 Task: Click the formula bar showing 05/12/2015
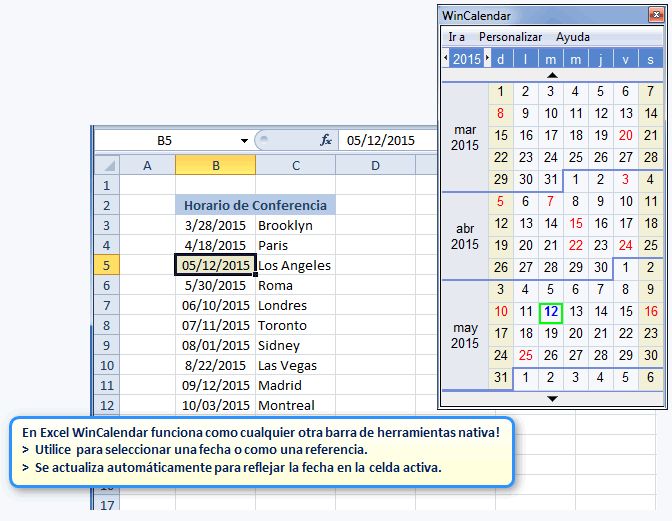click(388, 141)
